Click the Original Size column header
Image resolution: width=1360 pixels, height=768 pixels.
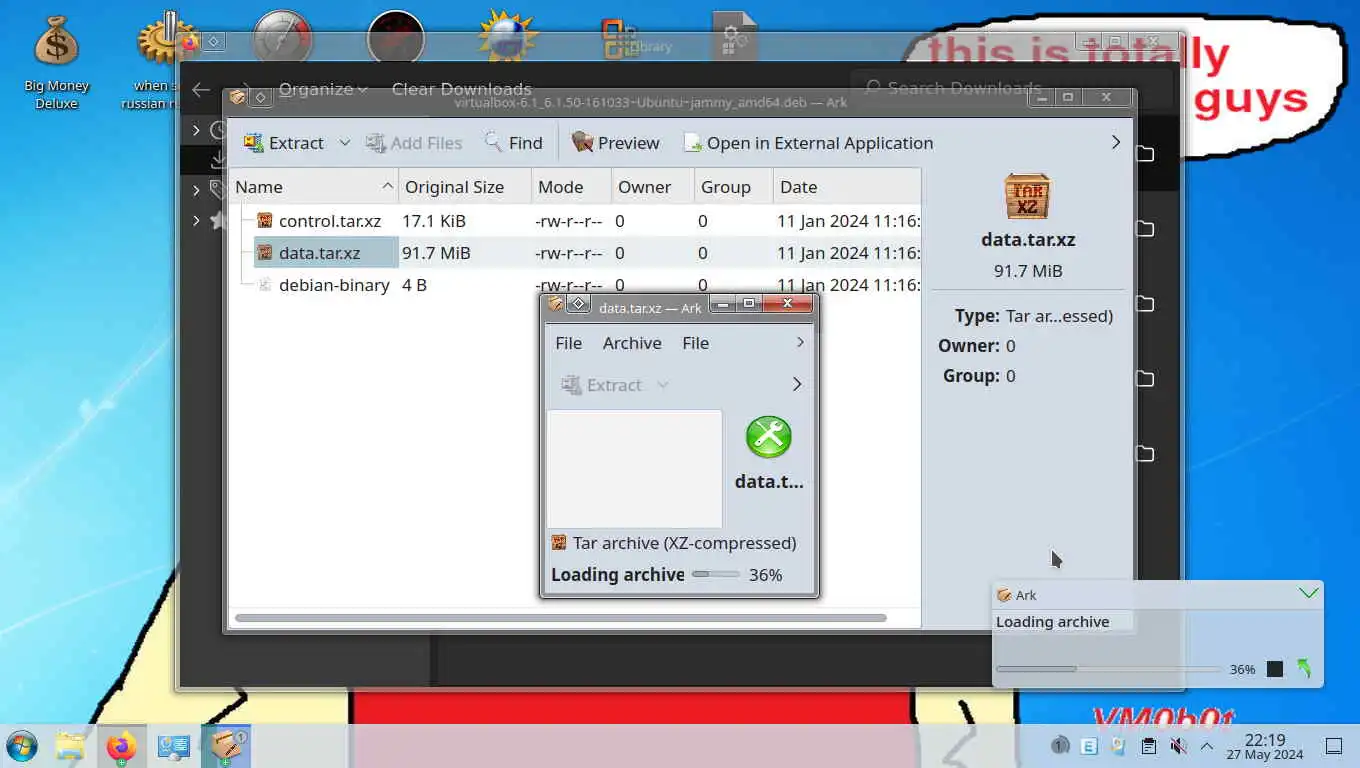[x=464, y=187]
